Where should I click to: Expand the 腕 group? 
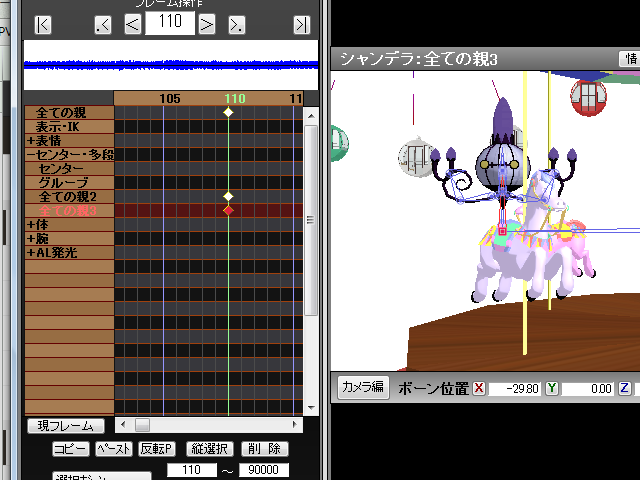(31, 238)
